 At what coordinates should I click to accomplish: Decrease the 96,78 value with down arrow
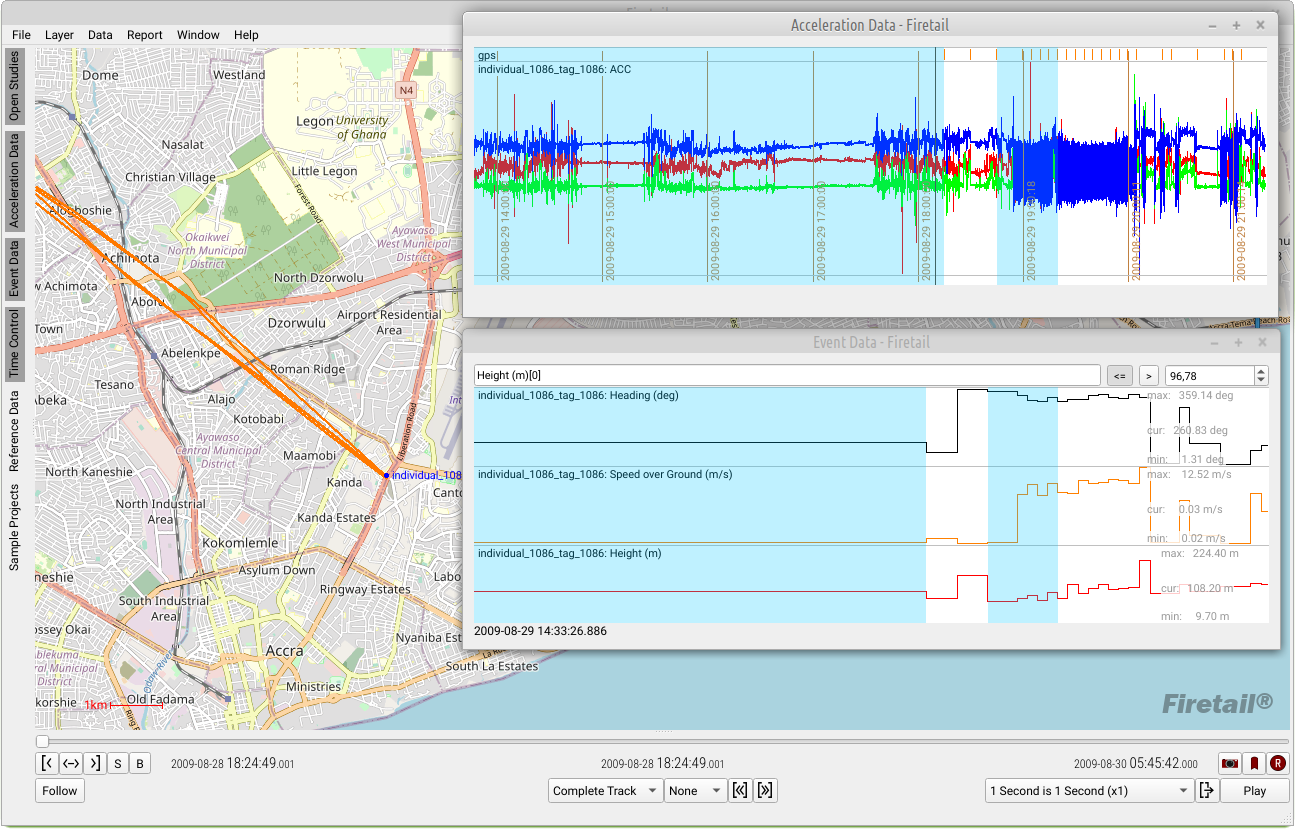point(1261,381)
